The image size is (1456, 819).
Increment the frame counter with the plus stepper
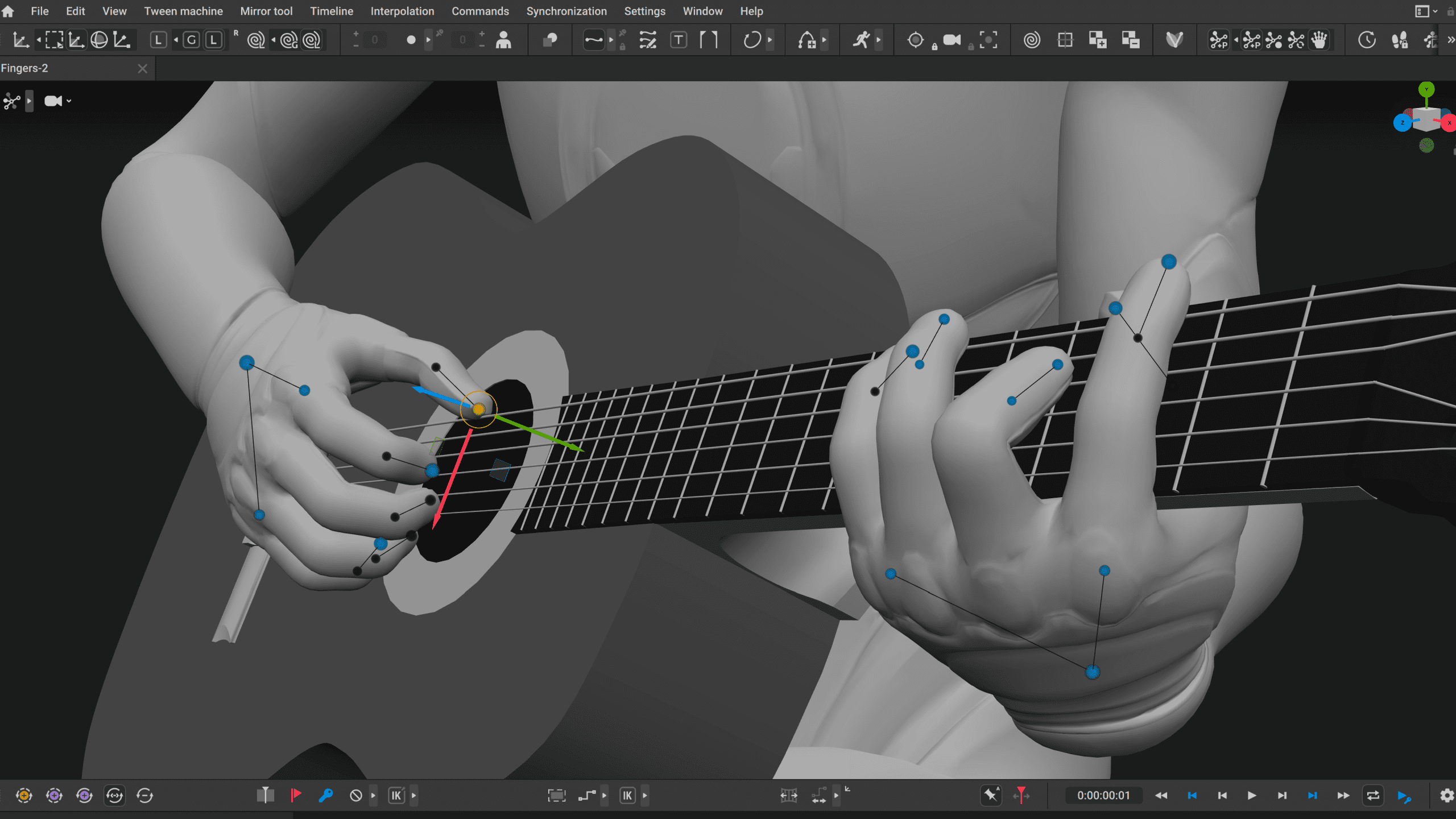click(355, 34)
